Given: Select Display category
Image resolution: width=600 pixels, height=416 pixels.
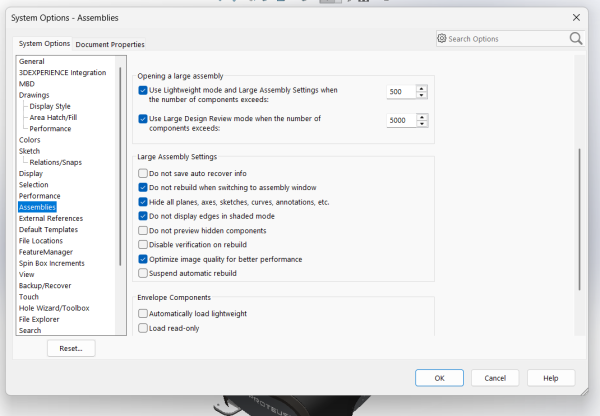Looking at the screenshot, I should (31, 173).
